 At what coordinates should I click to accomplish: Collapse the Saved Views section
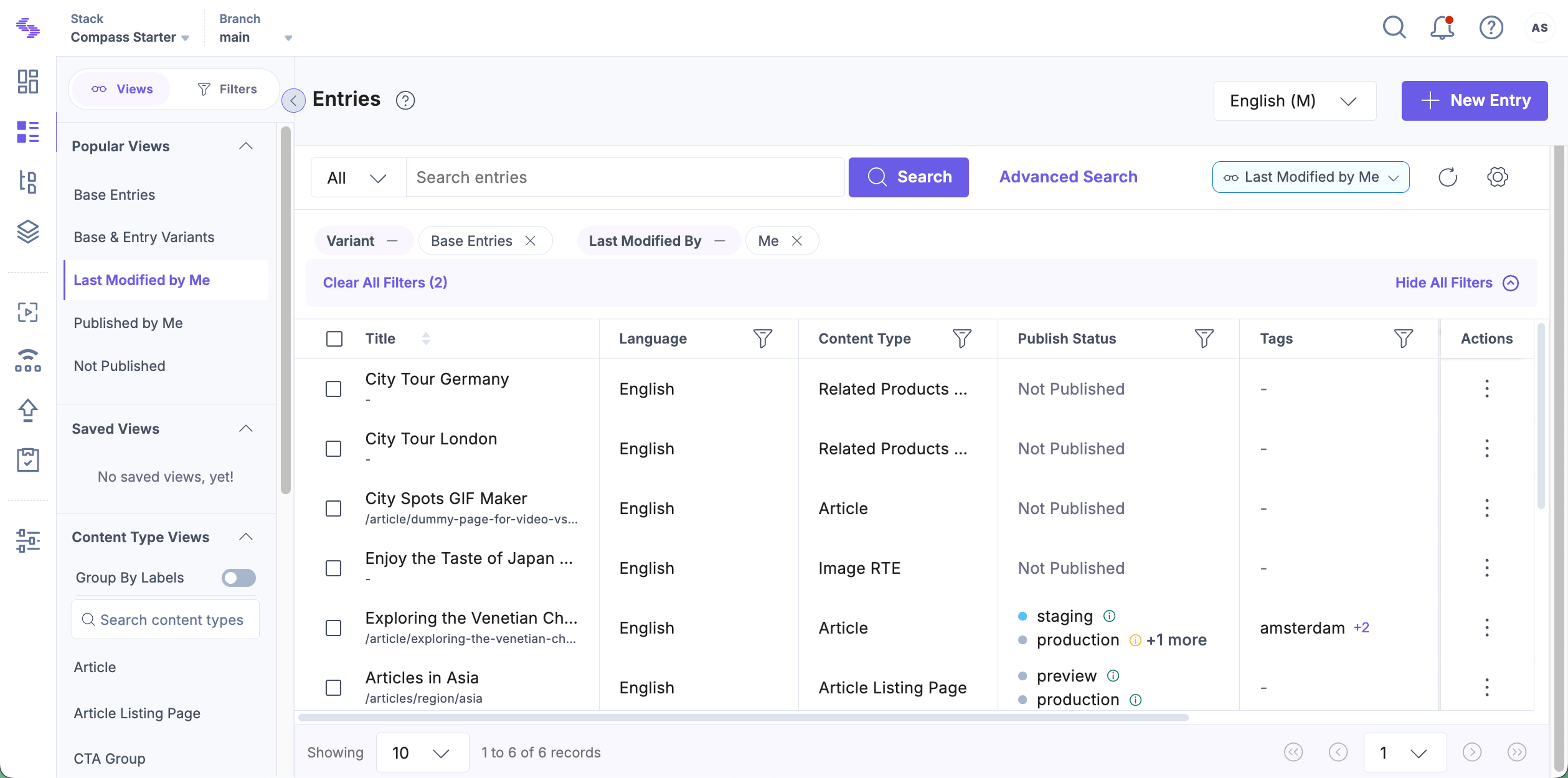[246, 429]
